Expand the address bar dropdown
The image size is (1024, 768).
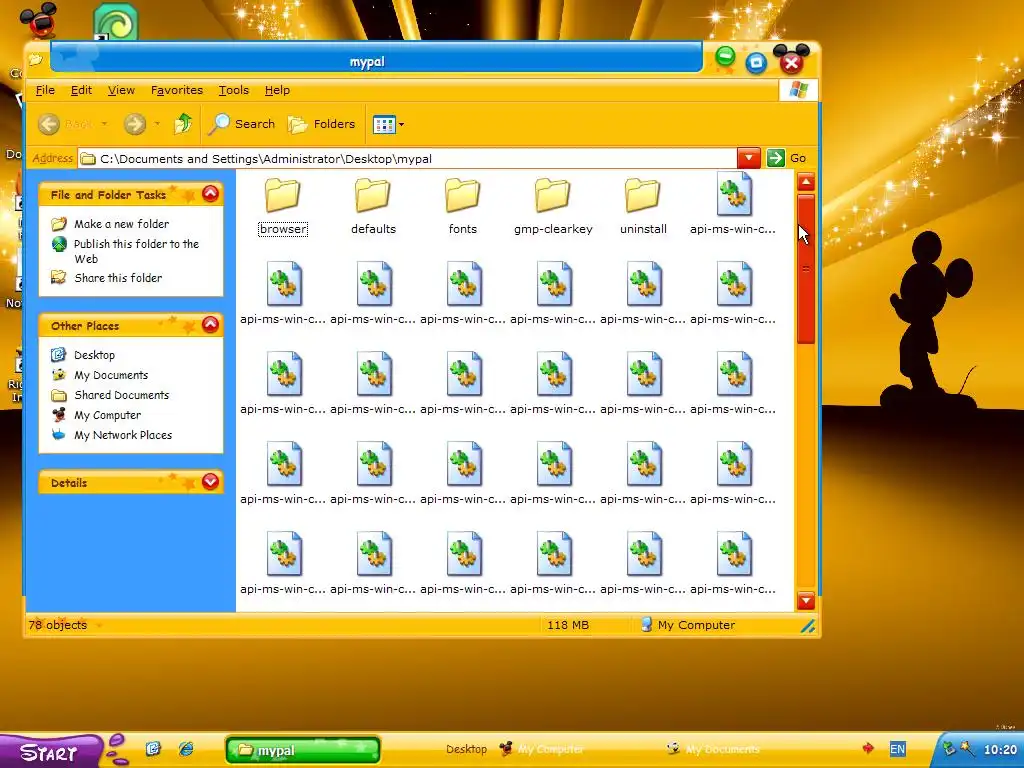tap(748, 158)
